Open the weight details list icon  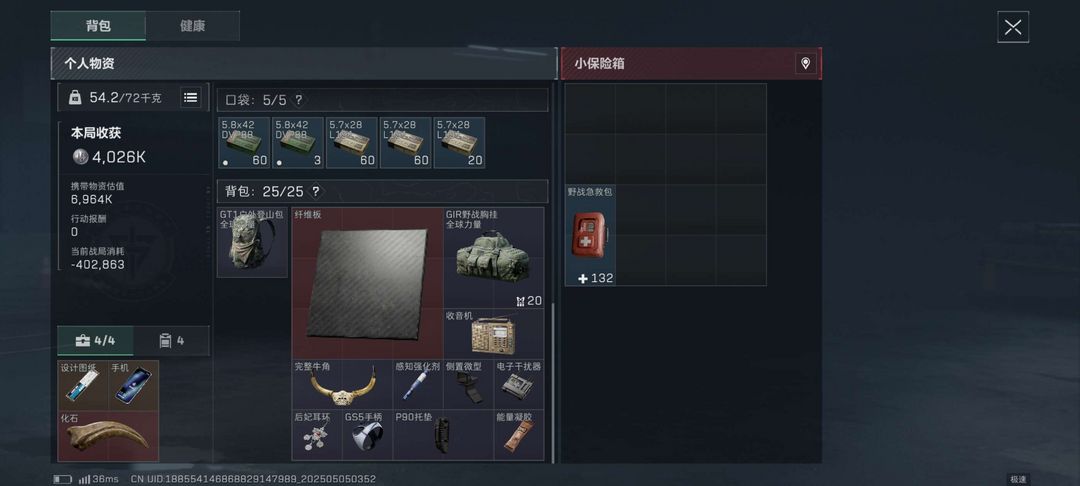[x=191, y=98]
